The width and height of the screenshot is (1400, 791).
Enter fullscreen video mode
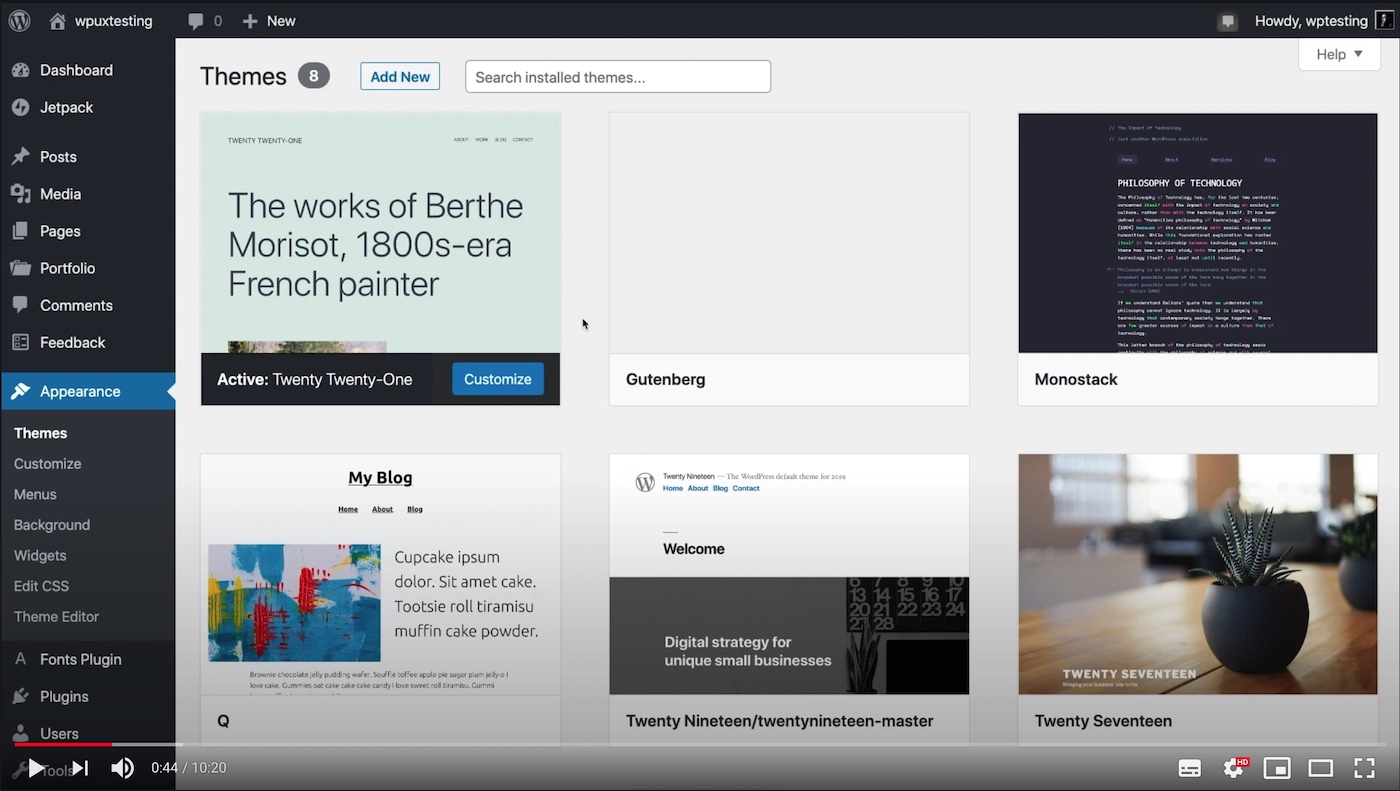[x=1364, y=768]
